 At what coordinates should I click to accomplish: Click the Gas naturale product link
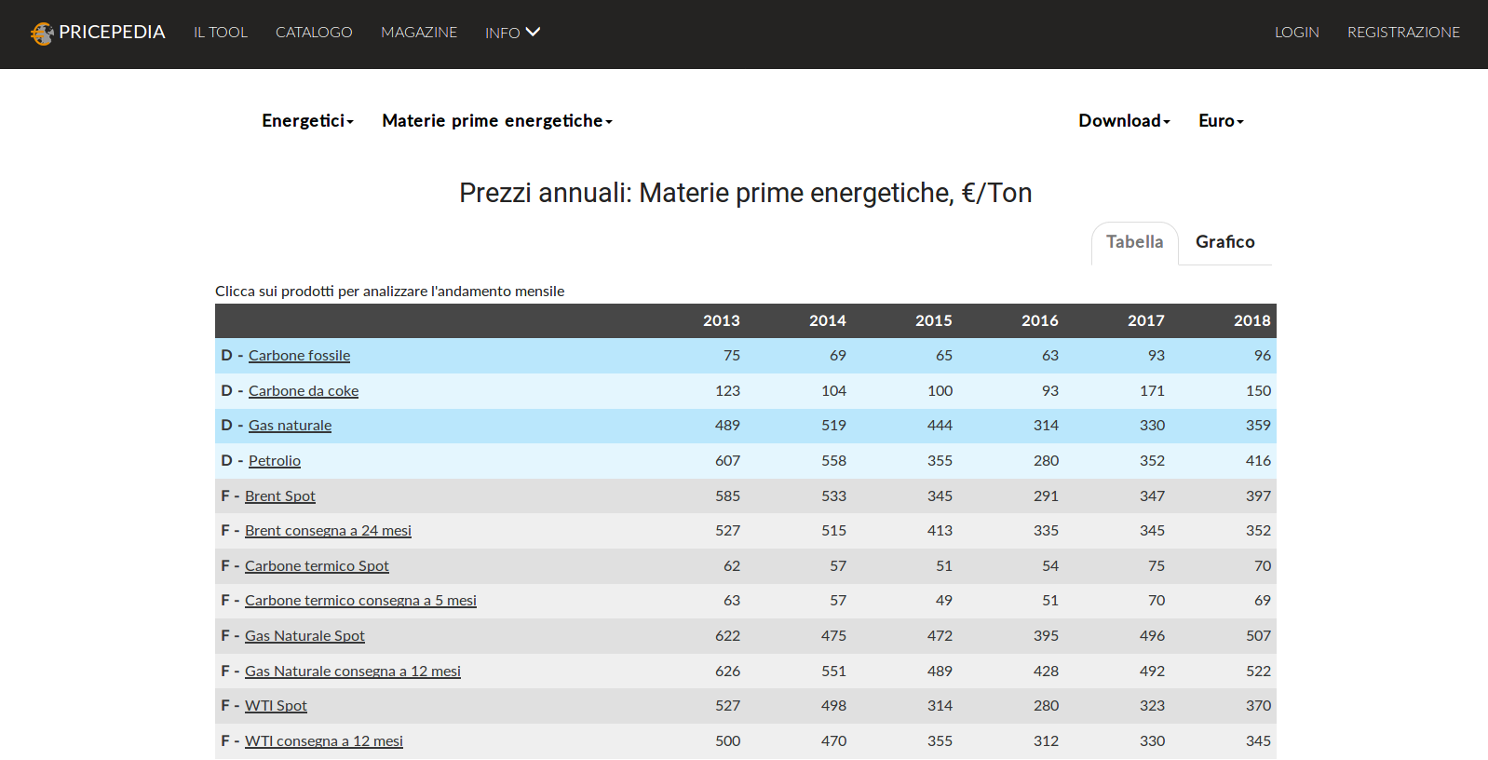pos(290,426)
